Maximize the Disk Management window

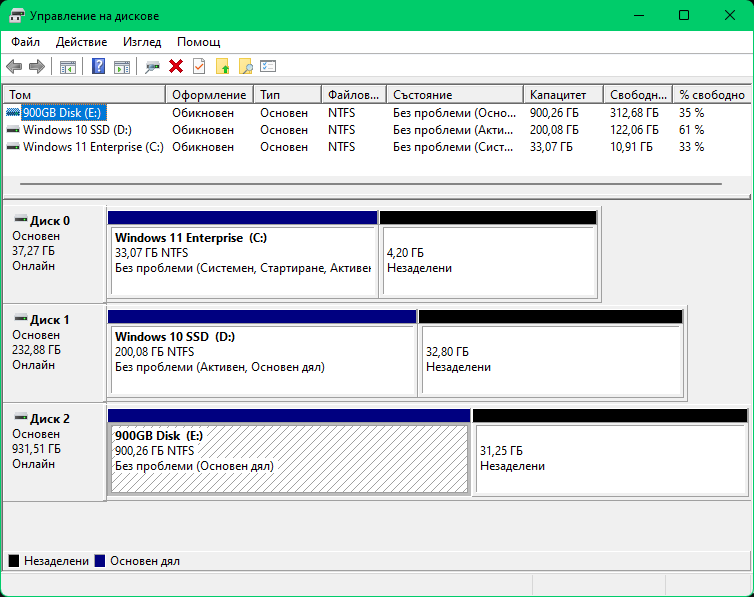pyautogui.click(x=684, y=15)
